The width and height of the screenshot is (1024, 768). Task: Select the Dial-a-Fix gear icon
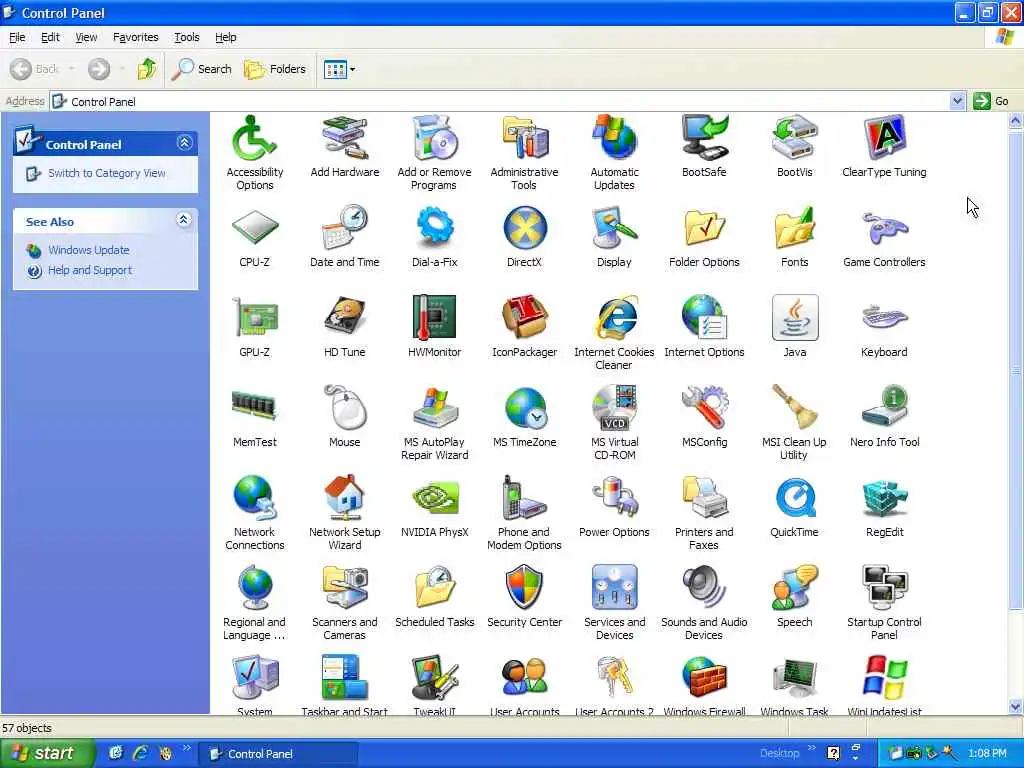click(434, 228)
